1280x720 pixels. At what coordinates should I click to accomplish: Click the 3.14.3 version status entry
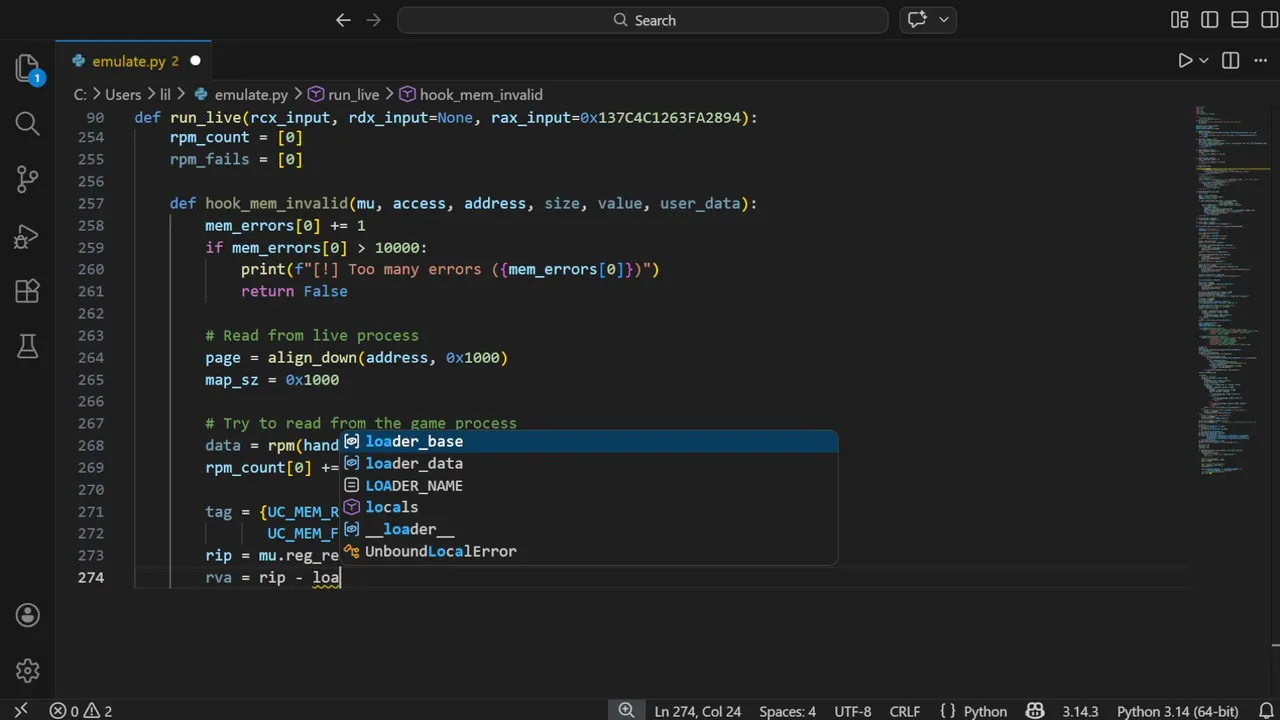(1080, 711)
